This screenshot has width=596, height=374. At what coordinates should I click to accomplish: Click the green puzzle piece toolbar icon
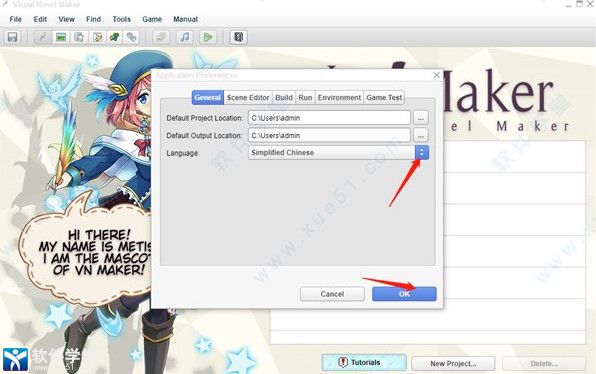[114, 37]
